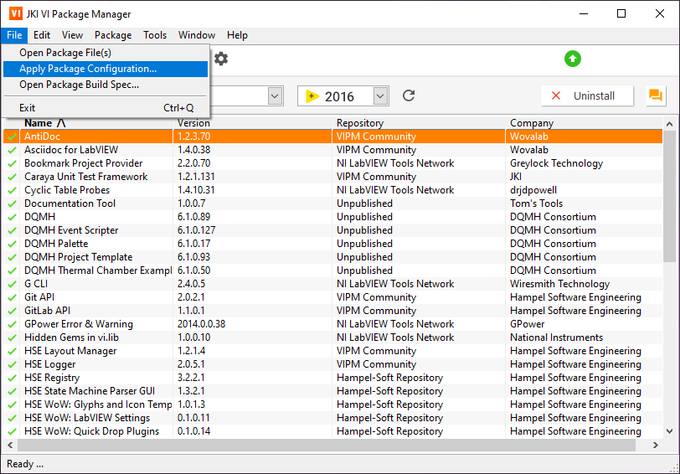The height and width of the screenshot is (474, 680).
Task: Click the checkmark beside Cyclic Table Probes
Action: [x=12, y=190]
